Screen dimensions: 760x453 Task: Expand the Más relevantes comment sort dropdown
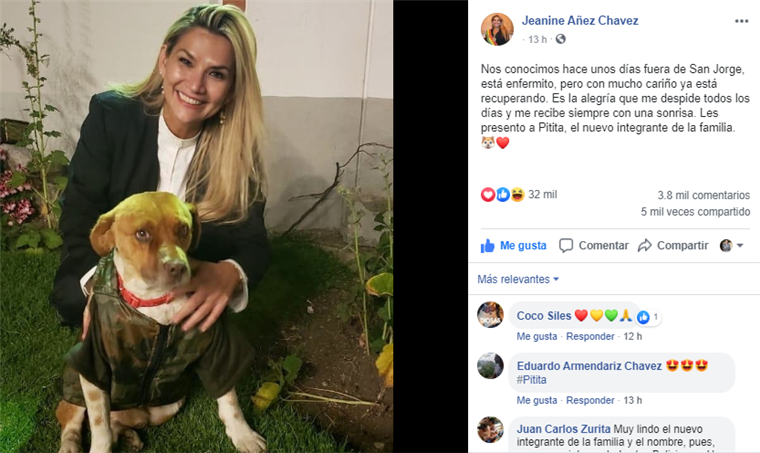tap(518, 280)
